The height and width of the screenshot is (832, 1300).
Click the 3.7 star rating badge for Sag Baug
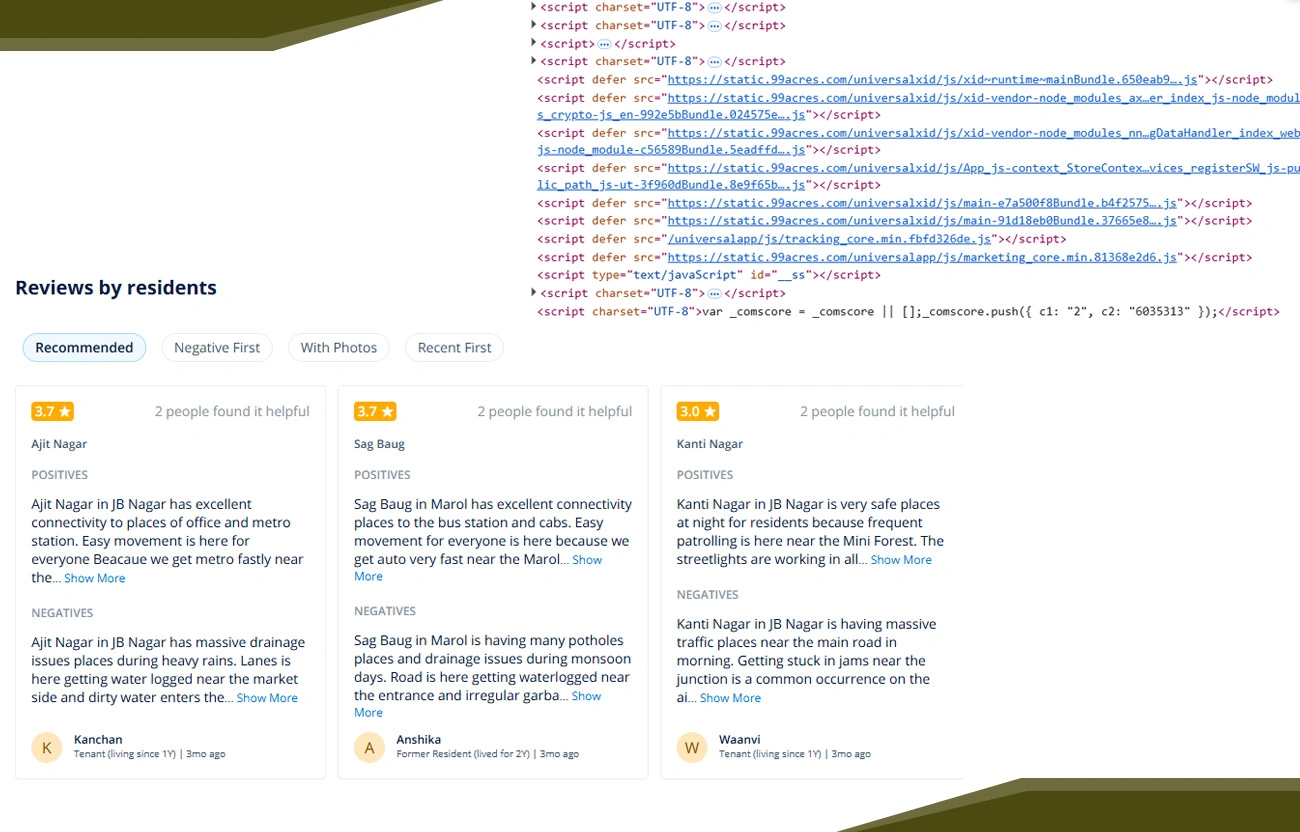375,411
